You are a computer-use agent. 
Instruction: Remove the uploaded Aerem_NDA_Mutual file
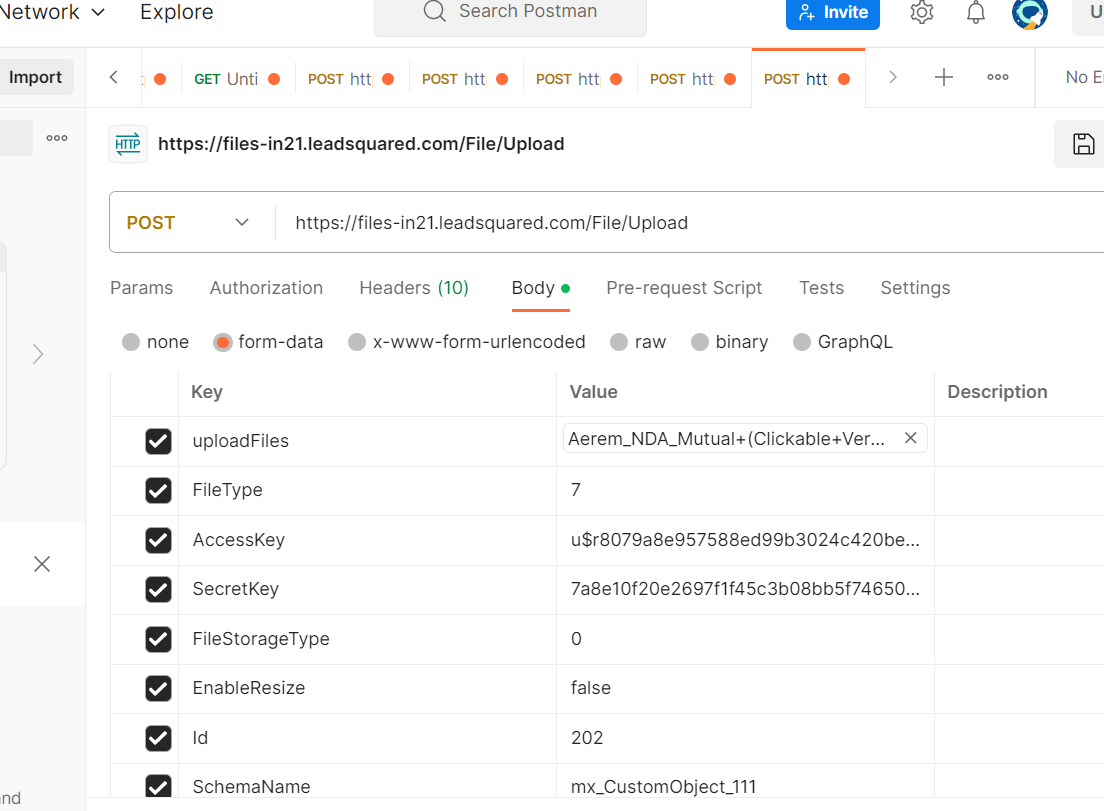[x=910, y=438]
